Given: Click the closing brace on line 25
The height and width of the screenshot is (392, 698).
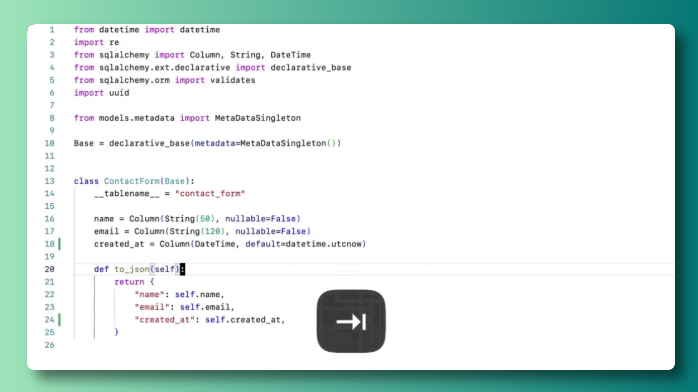Looking at the screenshot, I should click(x=117, y=332).
